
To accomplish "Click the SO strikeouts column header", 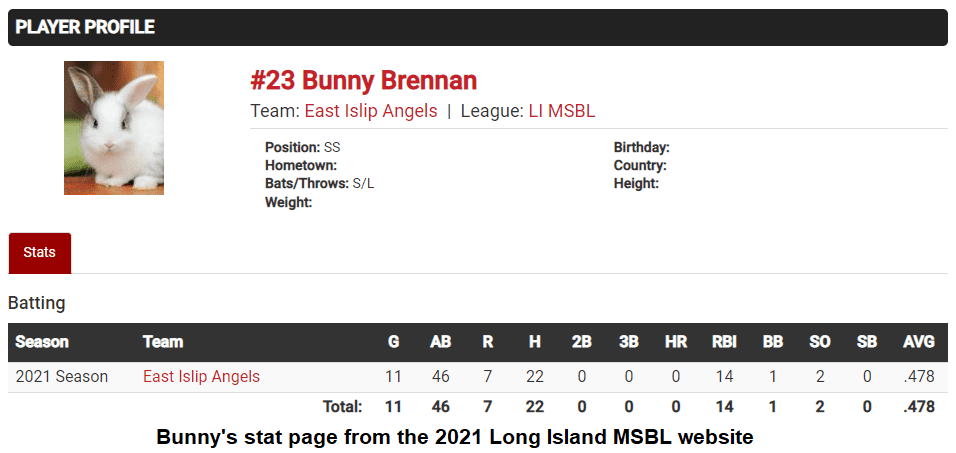I will 819,342.
